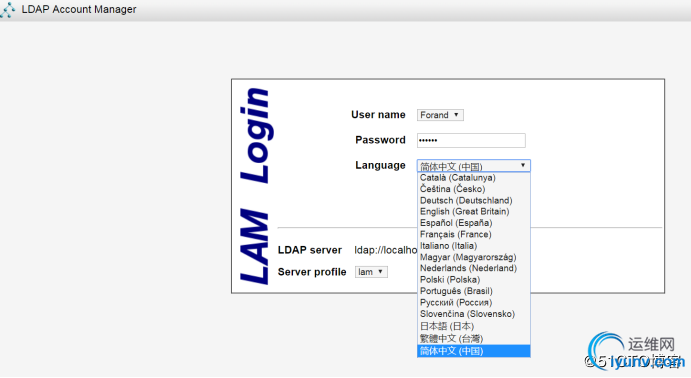Choose Čeština (Česko) from language list
Viewport: 691px width, 378px height.
(473, 189)
